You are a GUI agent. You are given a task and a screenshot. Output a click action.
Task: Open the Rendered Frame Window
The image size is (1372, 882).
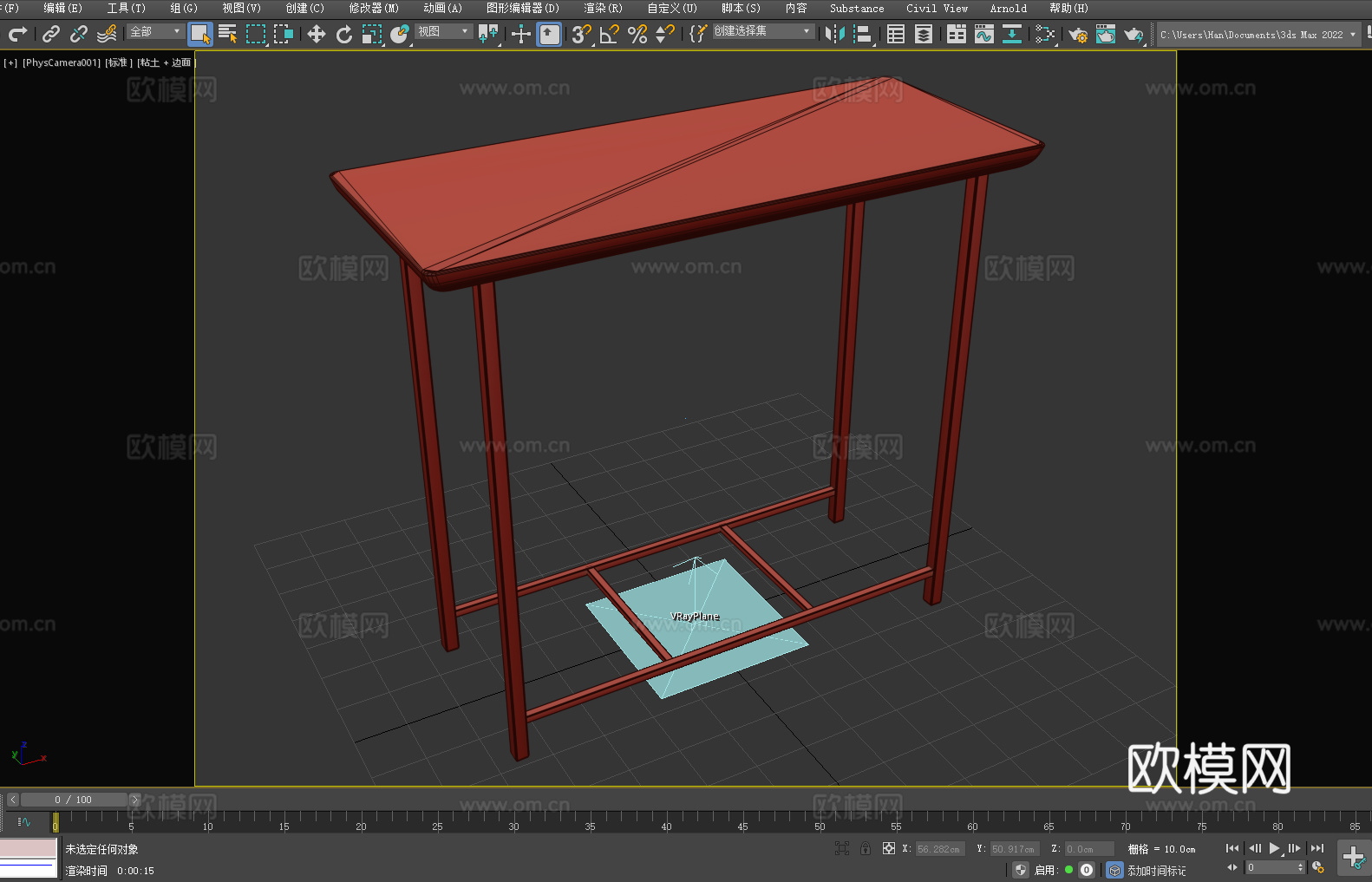point(1106,35)
